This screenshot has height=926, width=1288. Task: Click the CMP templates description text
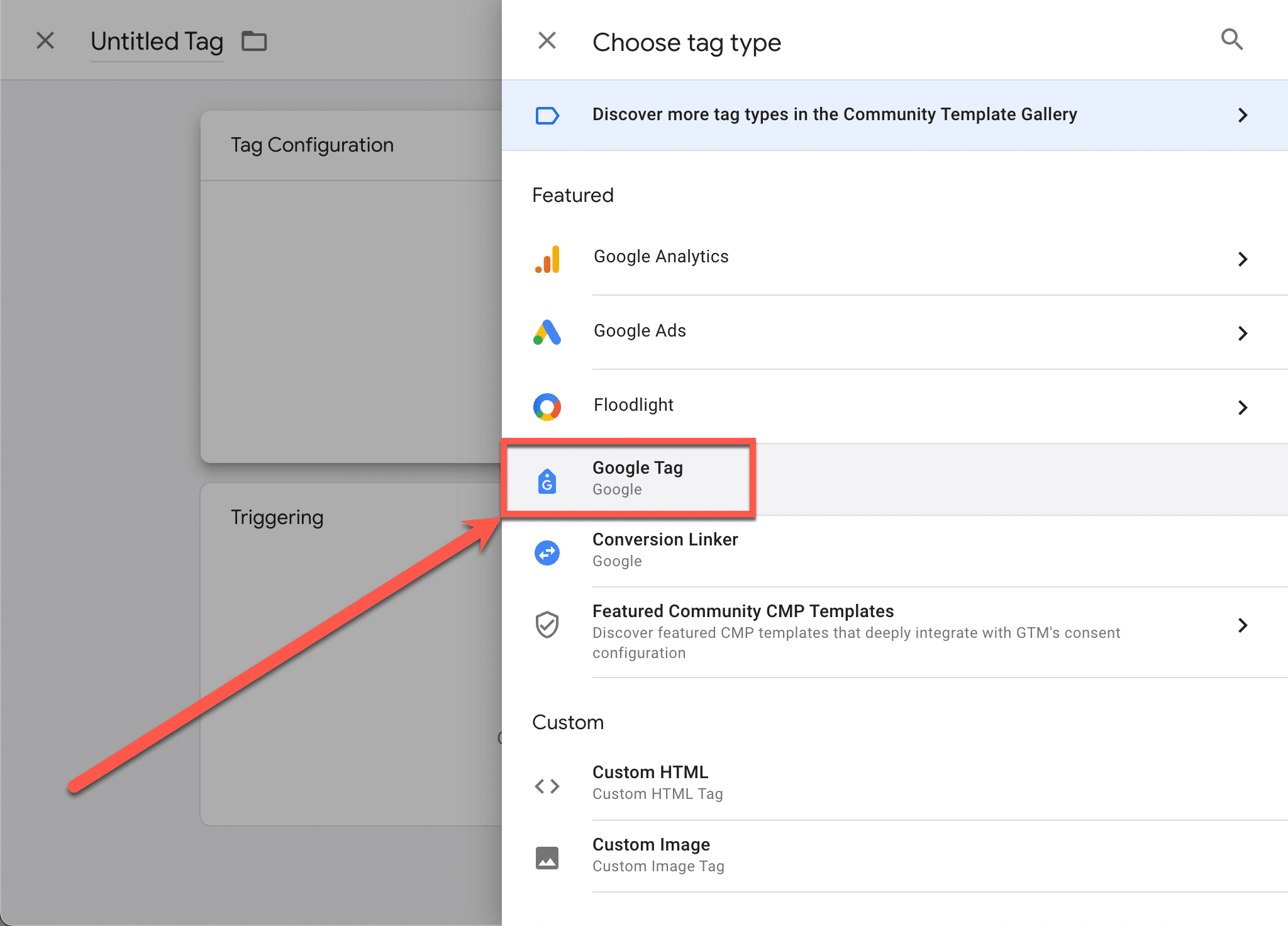click(x=857, y=643)
